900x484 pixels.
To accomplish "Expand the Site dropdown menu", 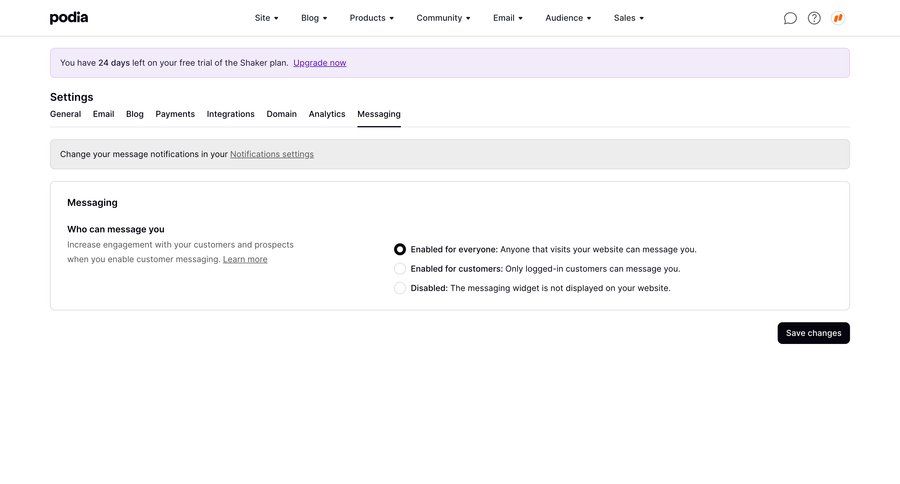I will (x=266, y=18).
